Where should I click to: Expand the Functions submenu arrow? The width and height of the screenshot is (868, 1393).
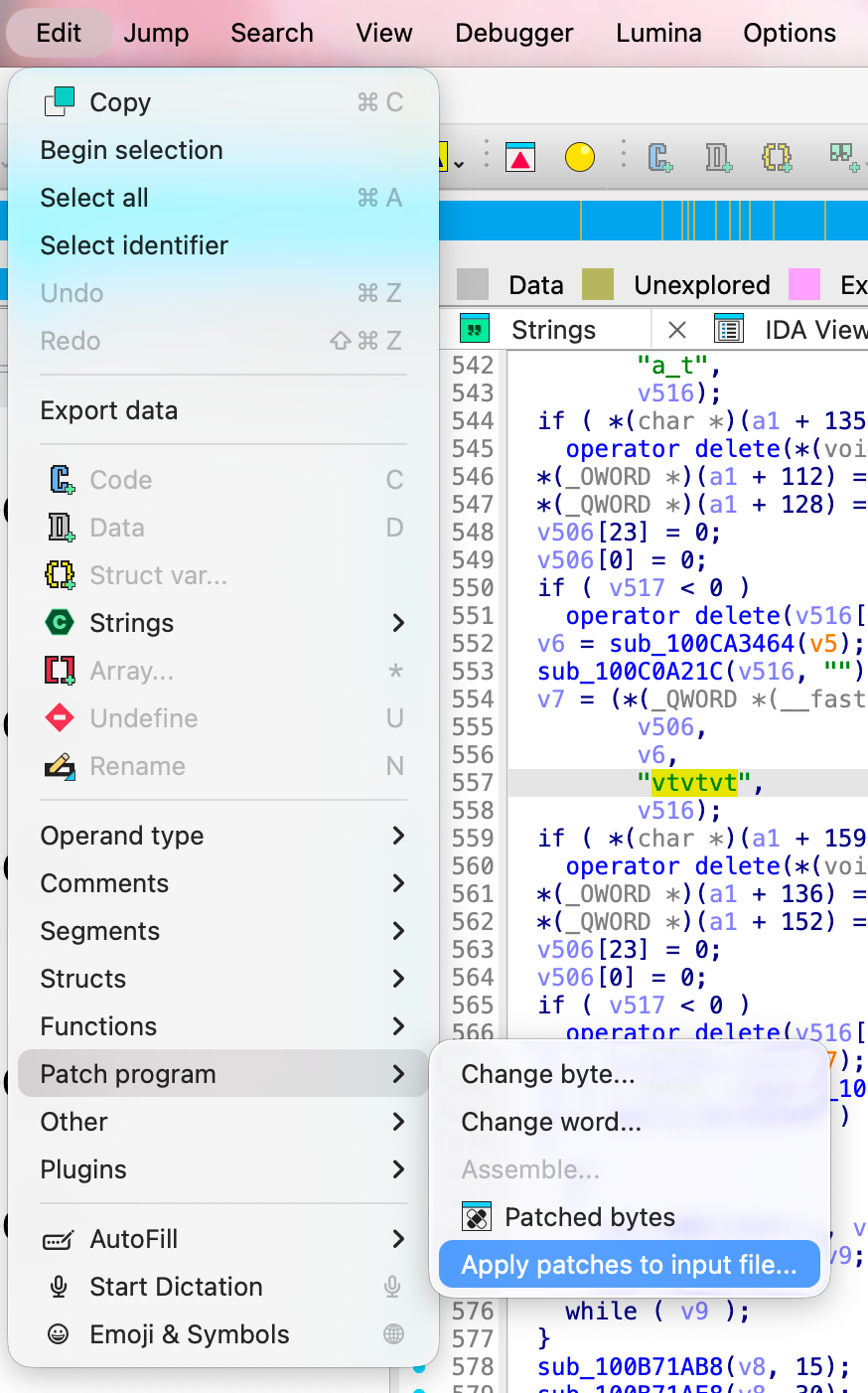click(398, 1026)
